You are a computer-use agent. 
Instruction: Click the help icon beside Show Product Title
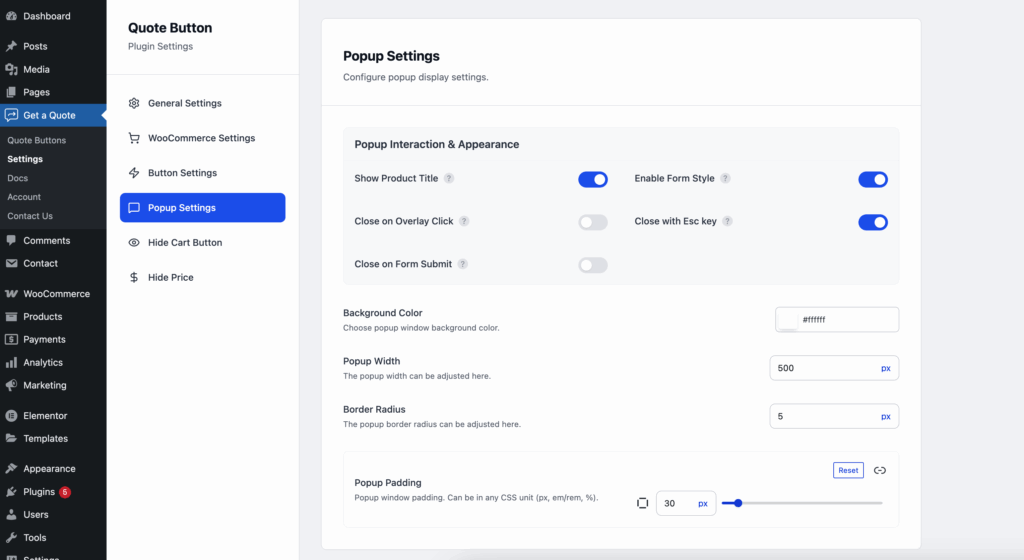[x=449, y=179]
